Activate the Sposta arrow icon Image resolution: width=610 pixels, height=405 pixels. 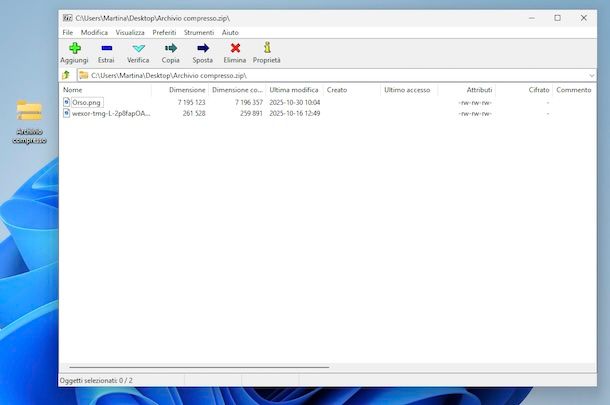pyautogui.click(x=203, y=48)
